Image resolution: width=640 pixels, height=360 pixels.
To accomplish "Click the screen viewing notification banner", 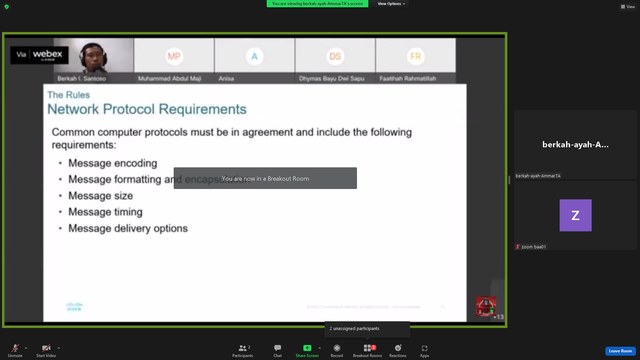I will pyautogui.click(x=318, y=4).
